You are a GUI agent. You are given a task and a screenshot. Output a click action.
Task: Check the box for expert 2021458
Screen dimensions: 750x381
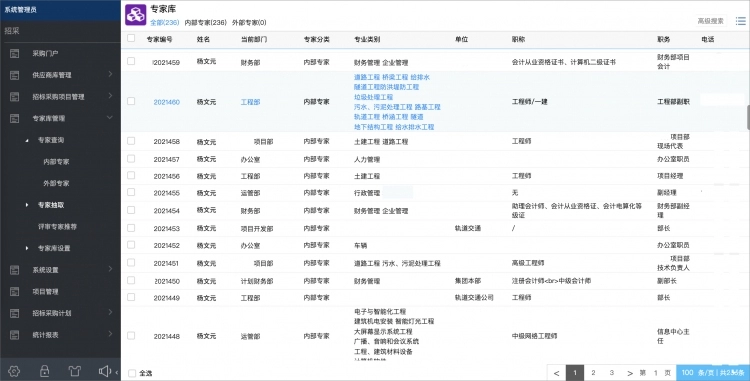pos(131,141)
